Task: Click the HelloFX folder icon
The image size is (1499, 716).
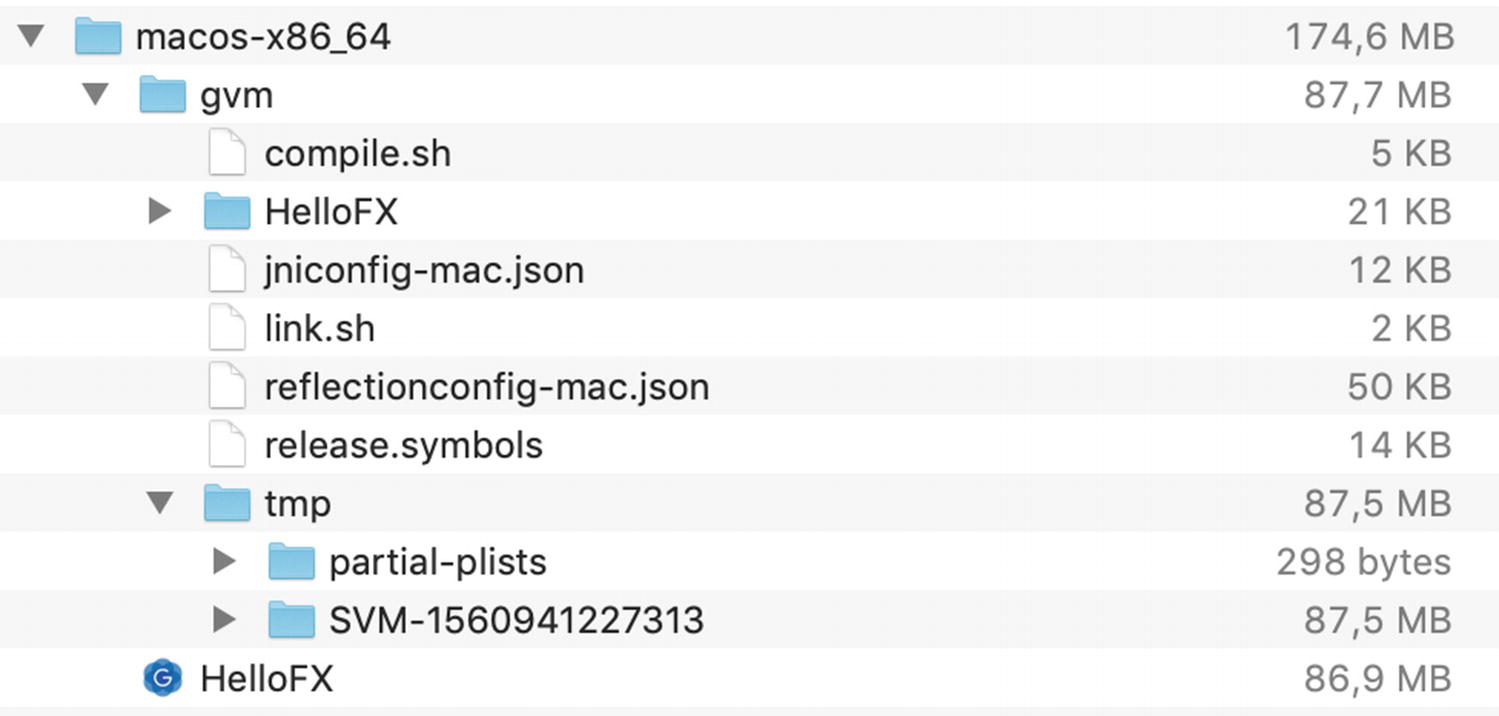Action: pyautogui.click(x=227, y=211)
